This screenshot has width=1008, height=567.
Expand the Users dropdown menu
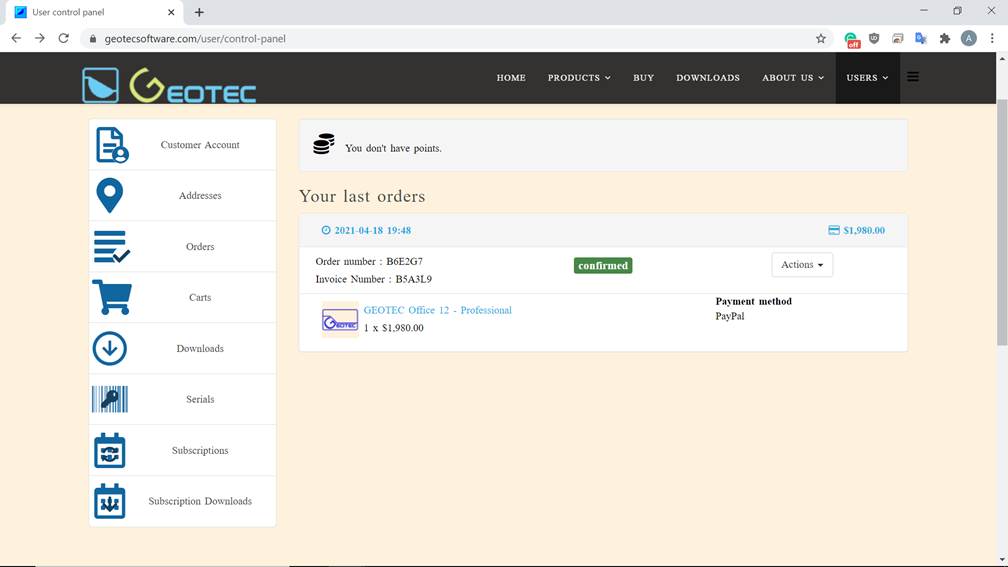pyautogui.click(x=867, y=78)
